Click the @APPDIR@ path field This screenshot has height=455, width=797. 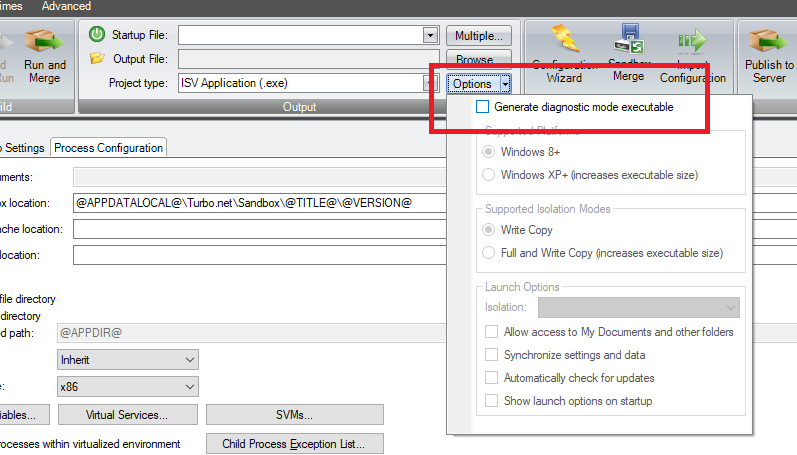(x=252, y=333)
